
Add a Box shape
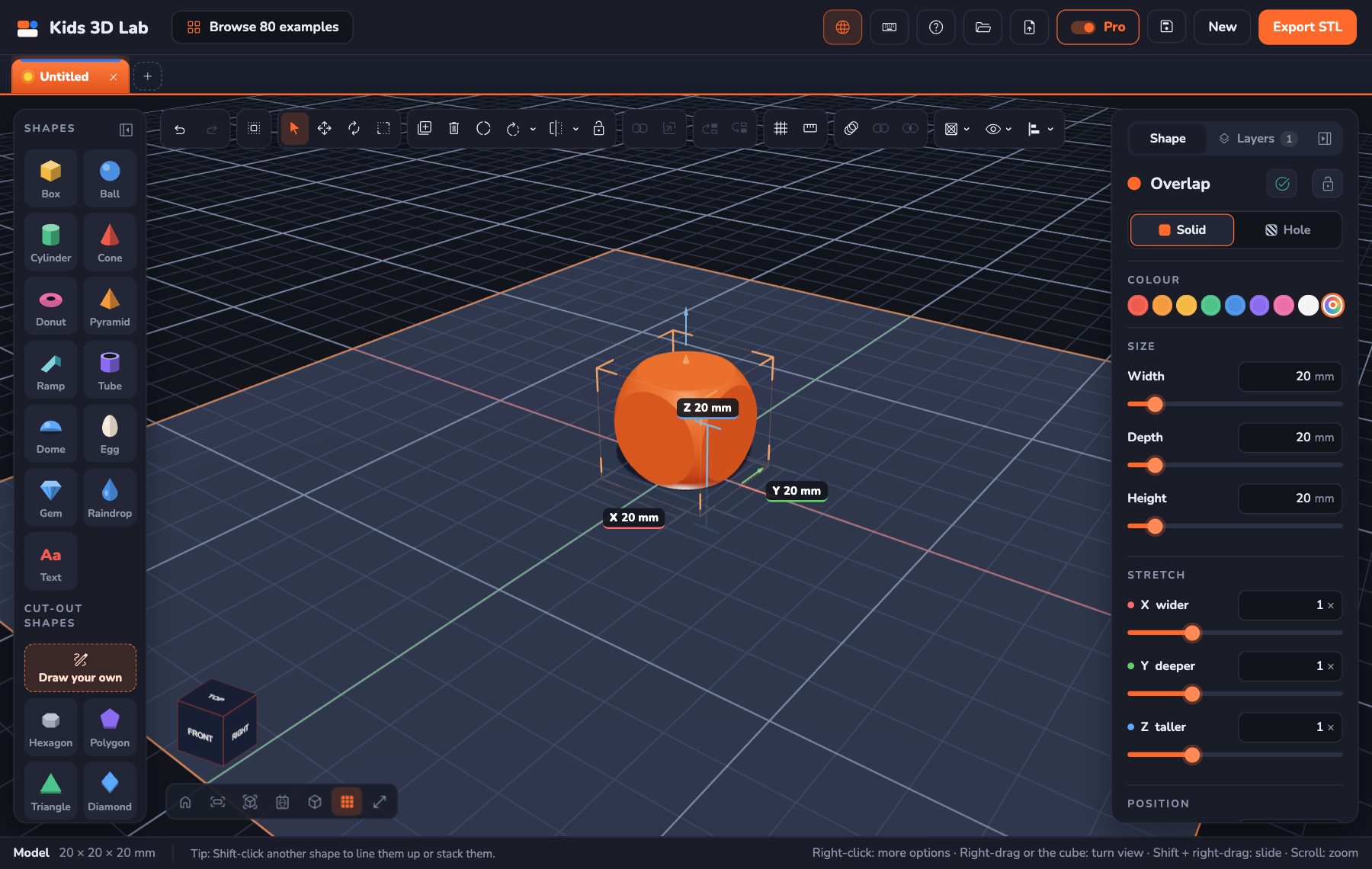point(50,178)
